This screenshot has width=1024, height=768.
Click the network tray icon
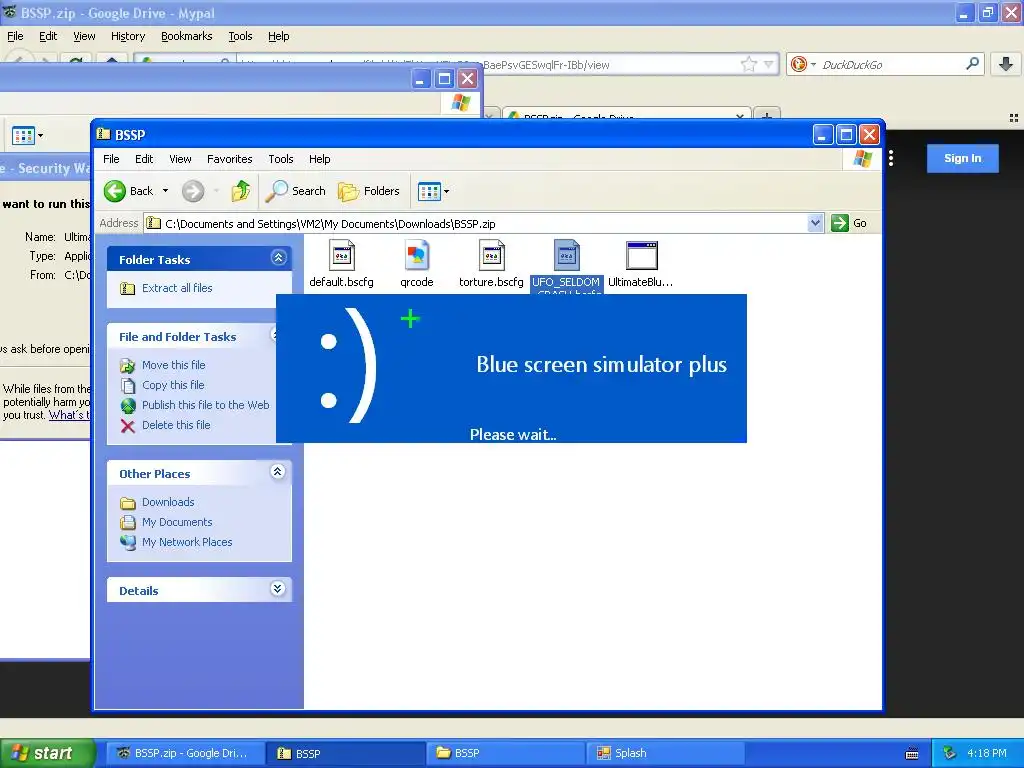tap(950, 753)
